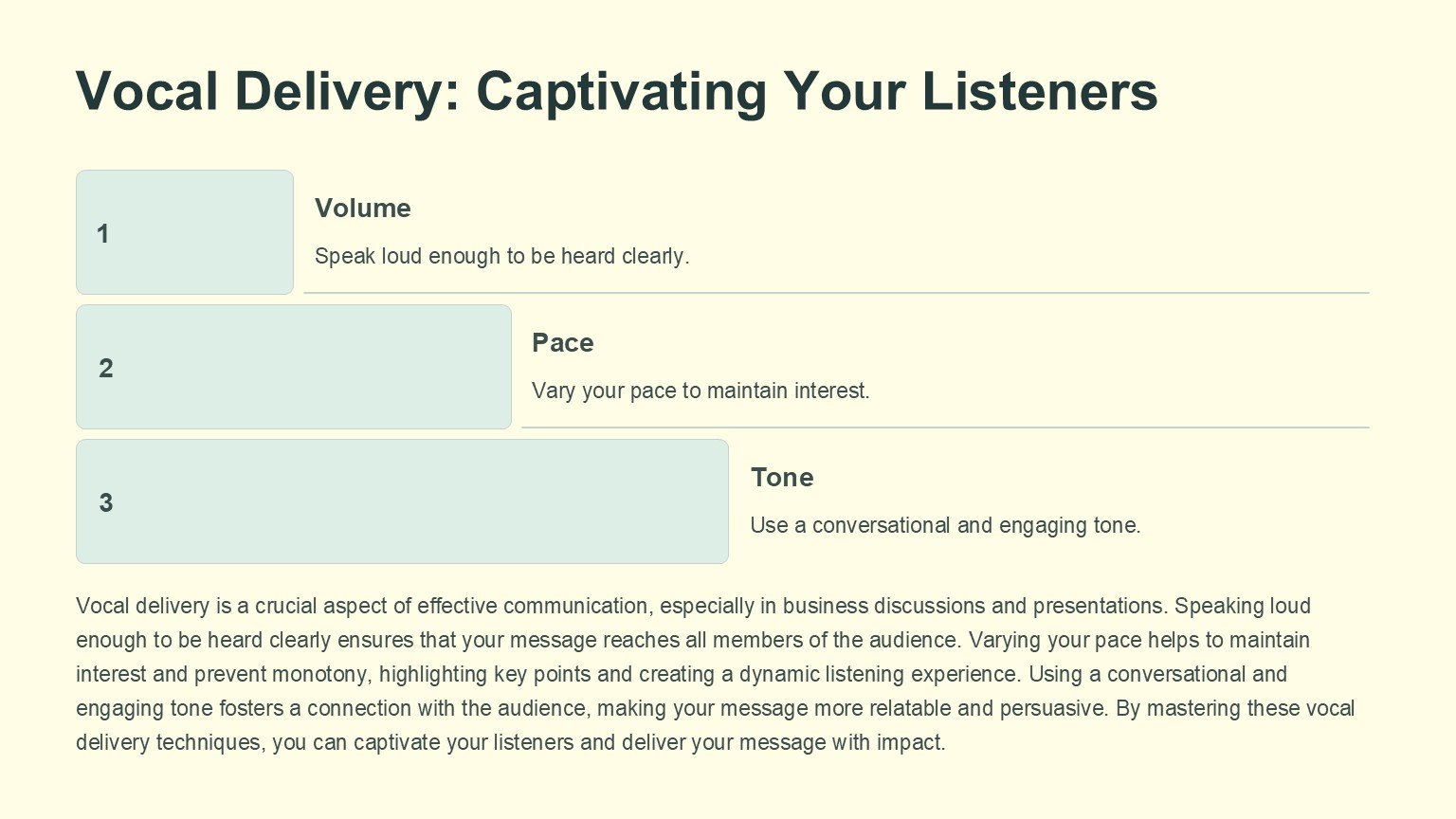The image size is (1456, 819).
Task: Click the "Pace" heading
Action: click(563, 343)
